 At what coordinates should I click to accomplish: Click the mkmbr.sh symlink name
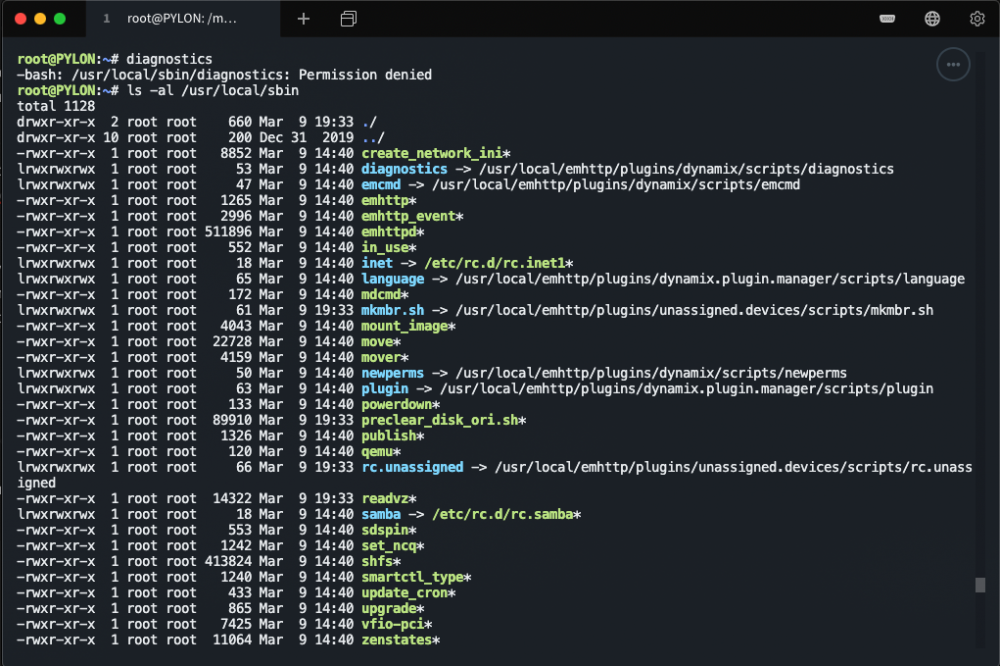click(x=392, y=311)
